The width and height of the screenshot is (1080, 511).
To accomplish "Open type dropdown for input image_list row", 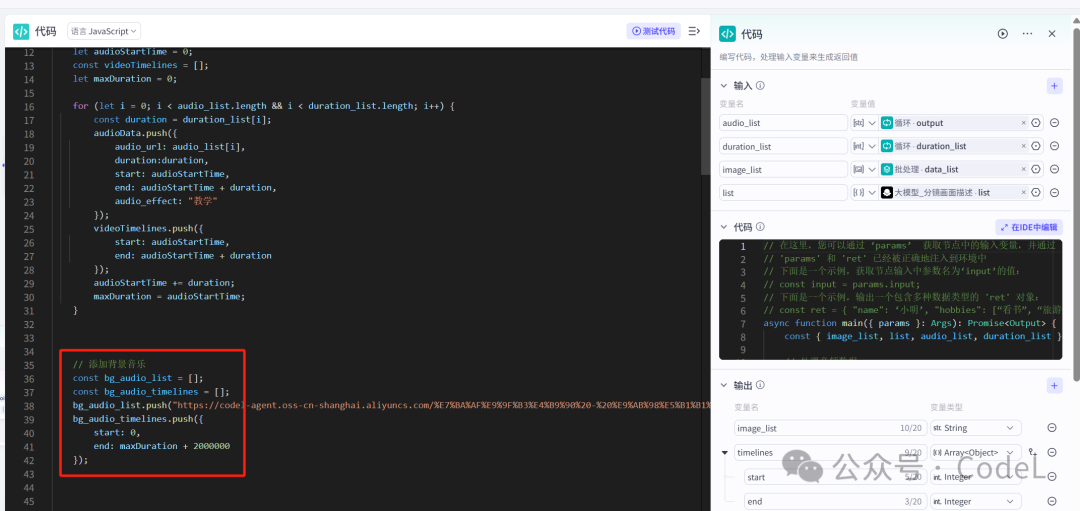I will (864, 169).
